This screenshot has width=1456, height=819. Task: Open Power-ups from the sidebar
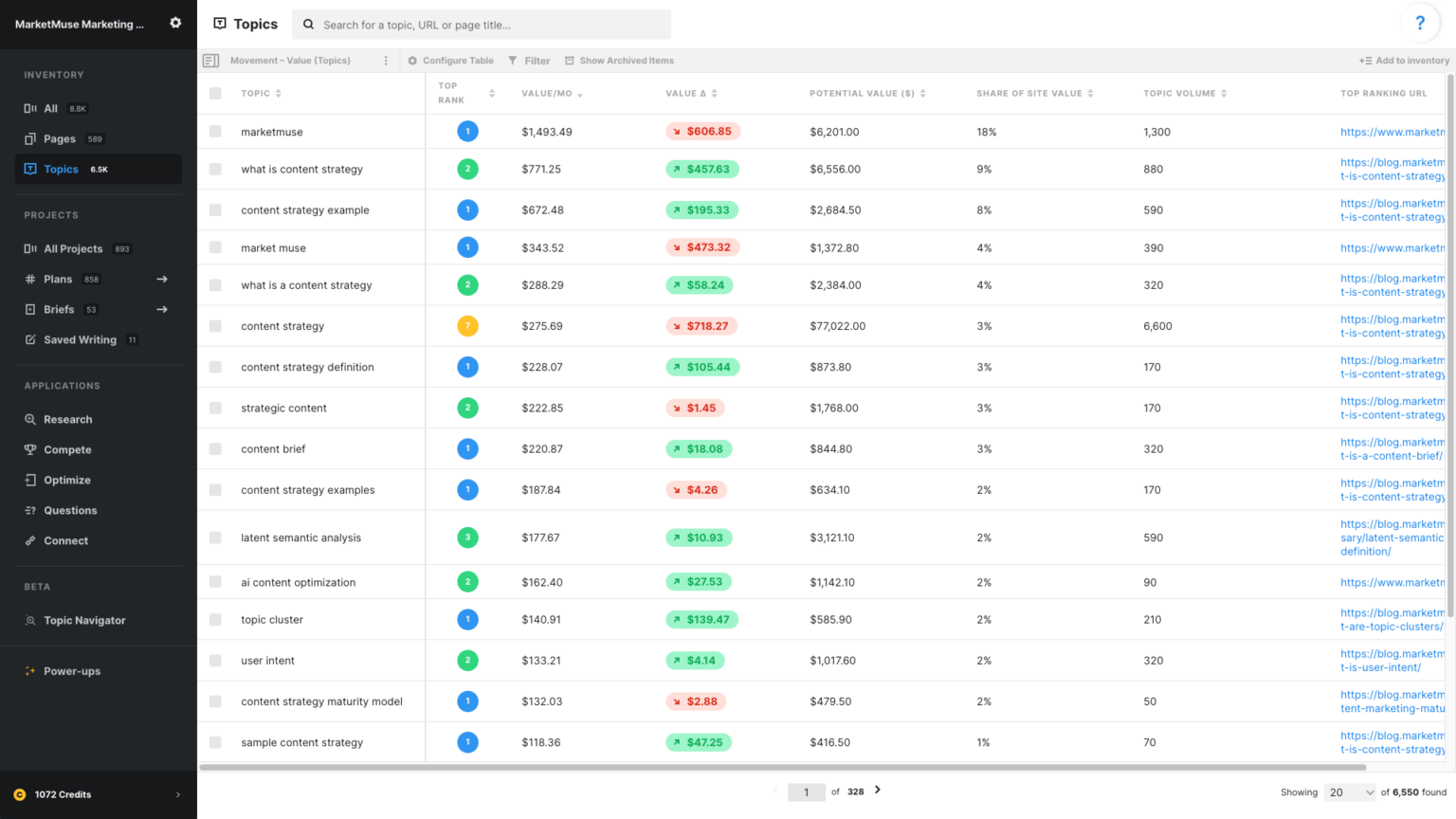[x=74, y=671]
